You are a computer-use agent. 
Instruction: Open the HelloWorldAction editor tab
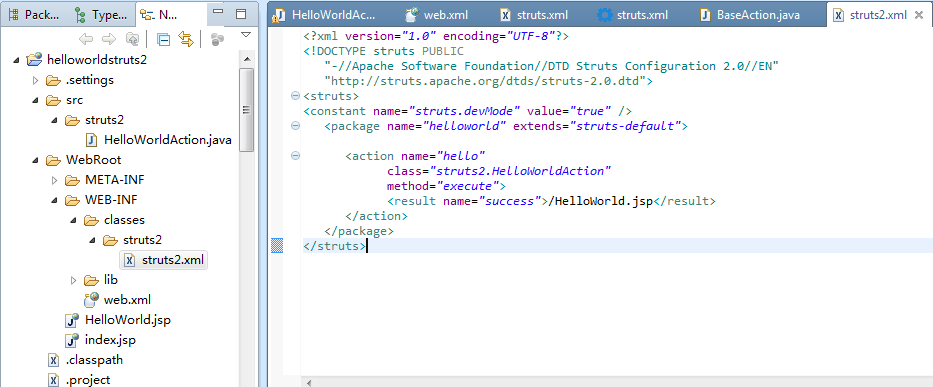(x=324, y=15)
